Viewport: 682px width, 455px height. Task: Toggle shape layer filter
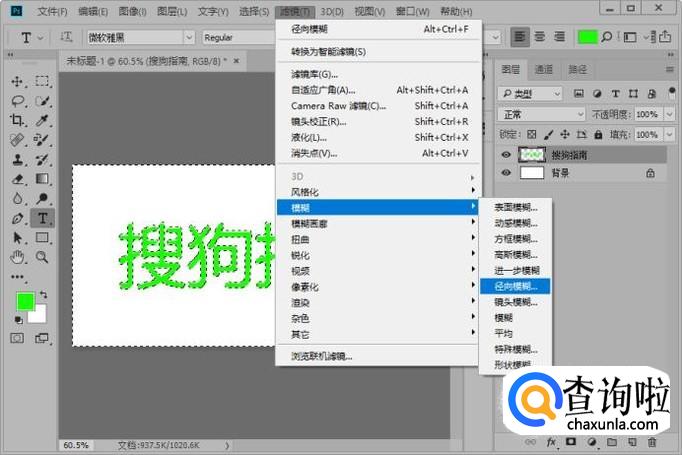pos(633,93)
